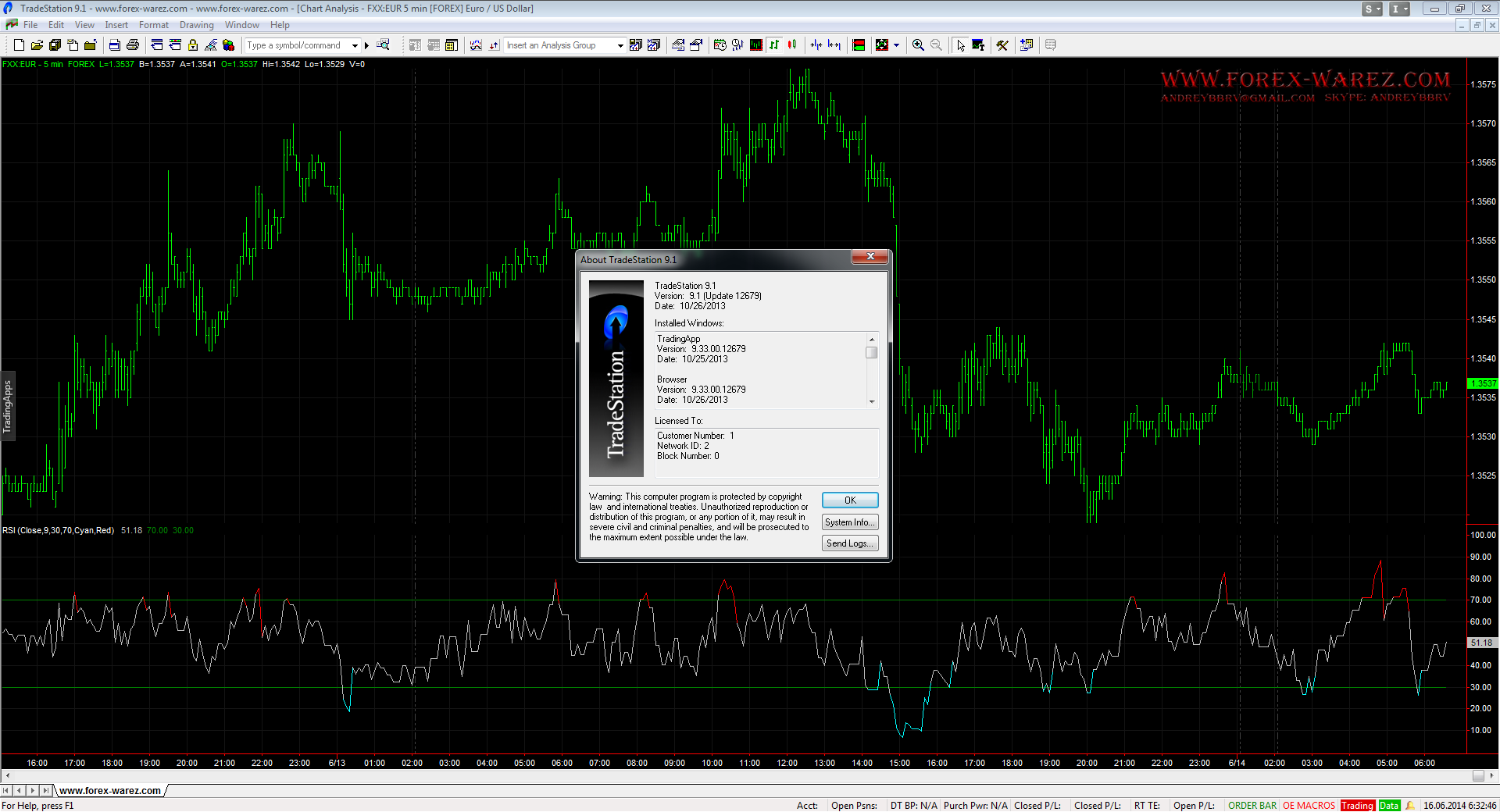Toggle the OHLC bar chart style
The width and height of the screenshot is (1500, 812).
pyautogui.click(x=774, y=45)
